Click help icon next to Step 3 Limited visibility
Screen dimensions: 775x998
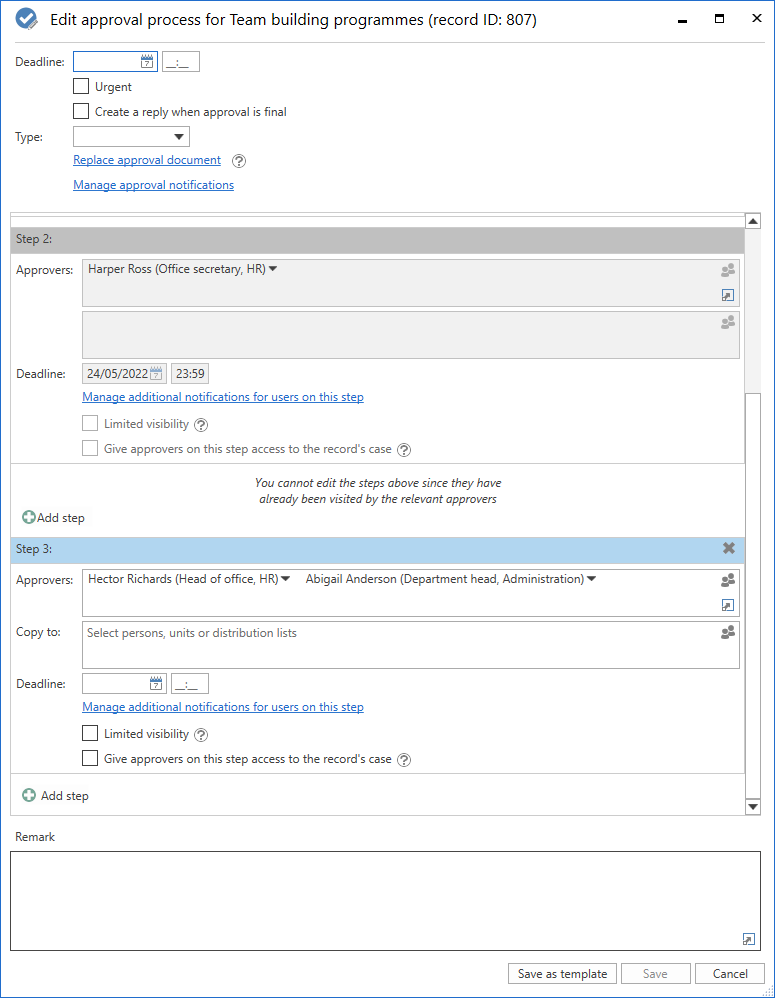coord(201,735)
